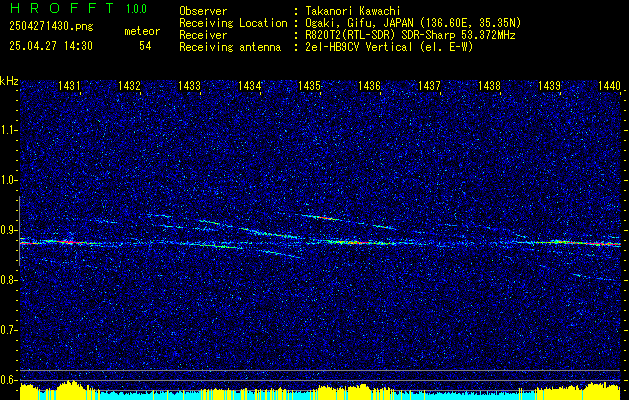Click the 1437 time marker

pyautogui.click(x=429, y=85)
